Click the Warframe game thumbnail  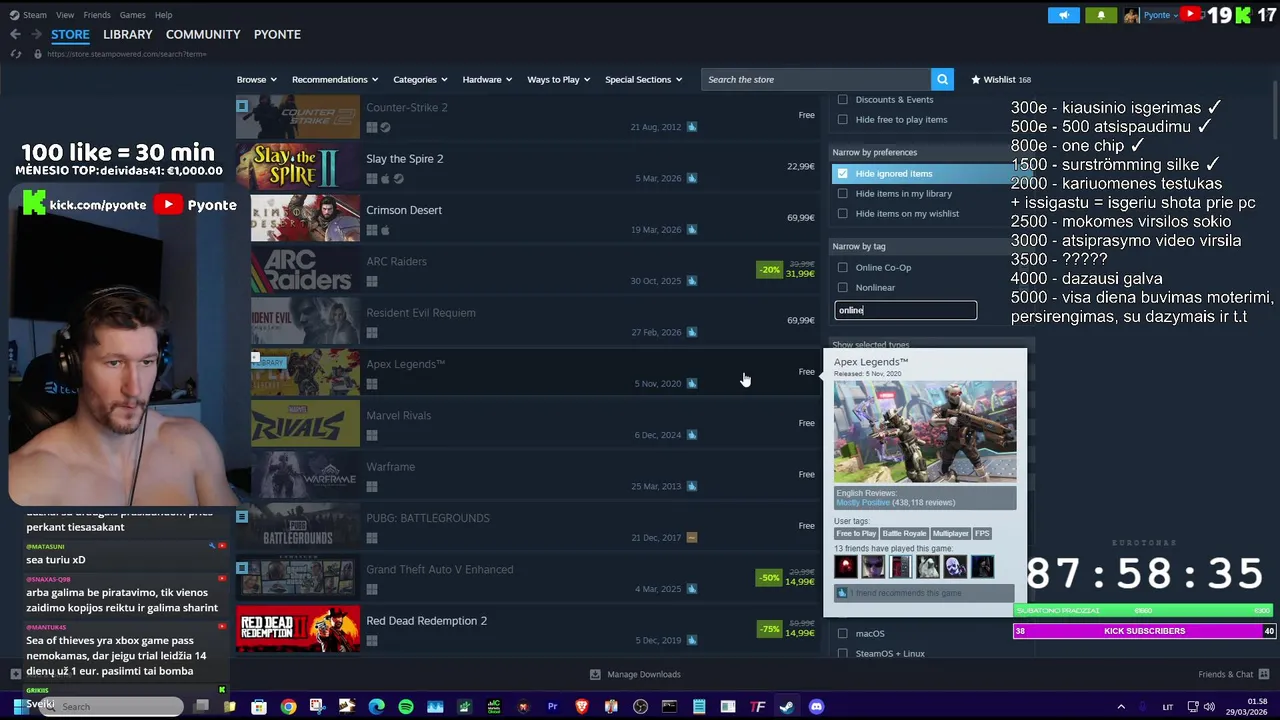click(305, 474)
